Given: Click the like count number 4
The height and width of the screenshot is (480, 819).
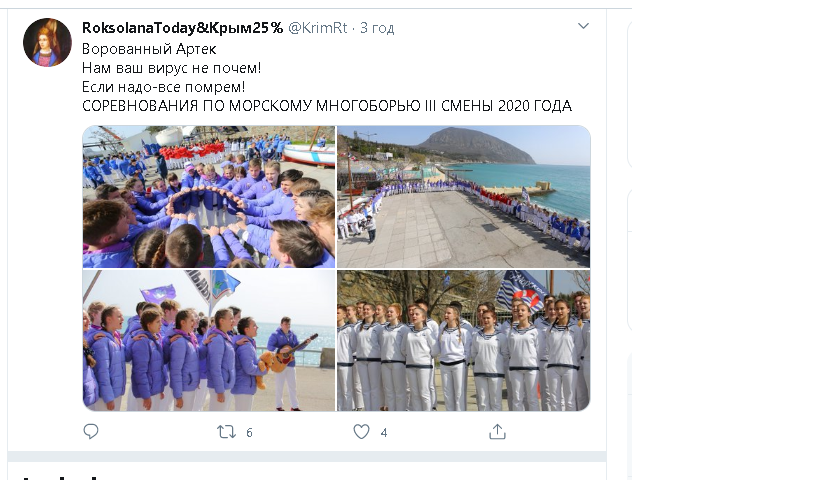Looking at the screenshot, I should click(x=384, y=432).
